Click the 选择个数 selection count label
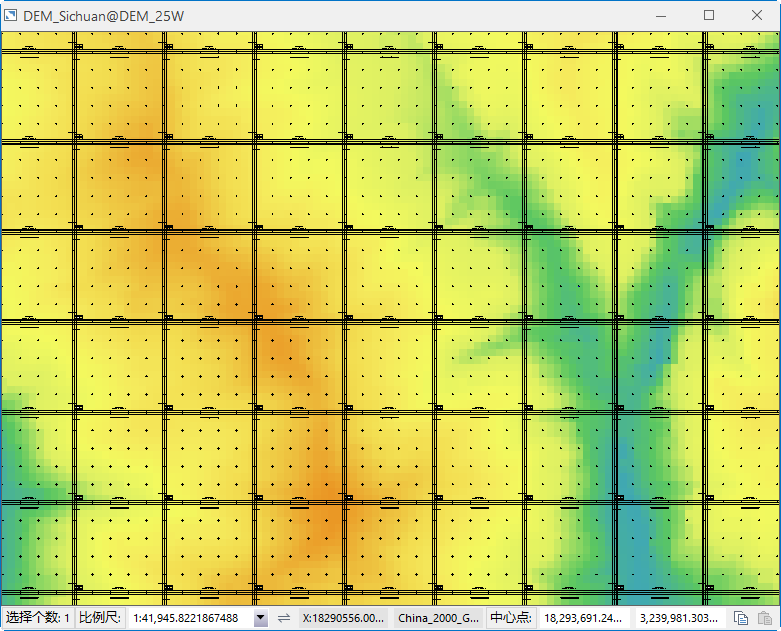This screenshot has width=781, height=631. [36, 619]
